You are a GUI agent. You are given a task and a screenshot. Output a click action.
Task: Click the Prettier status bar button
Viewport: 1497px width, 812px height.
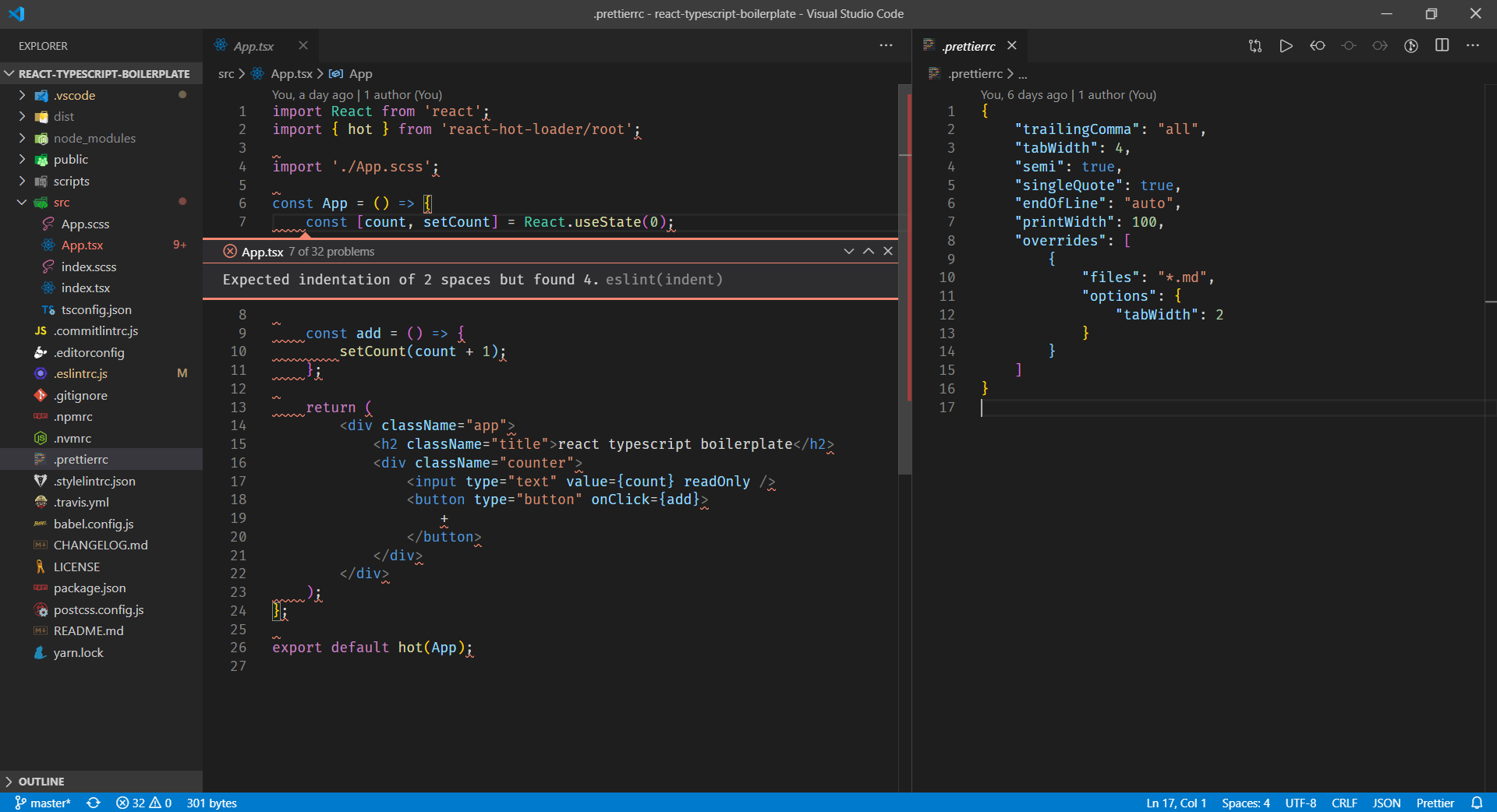[1435, 803]
